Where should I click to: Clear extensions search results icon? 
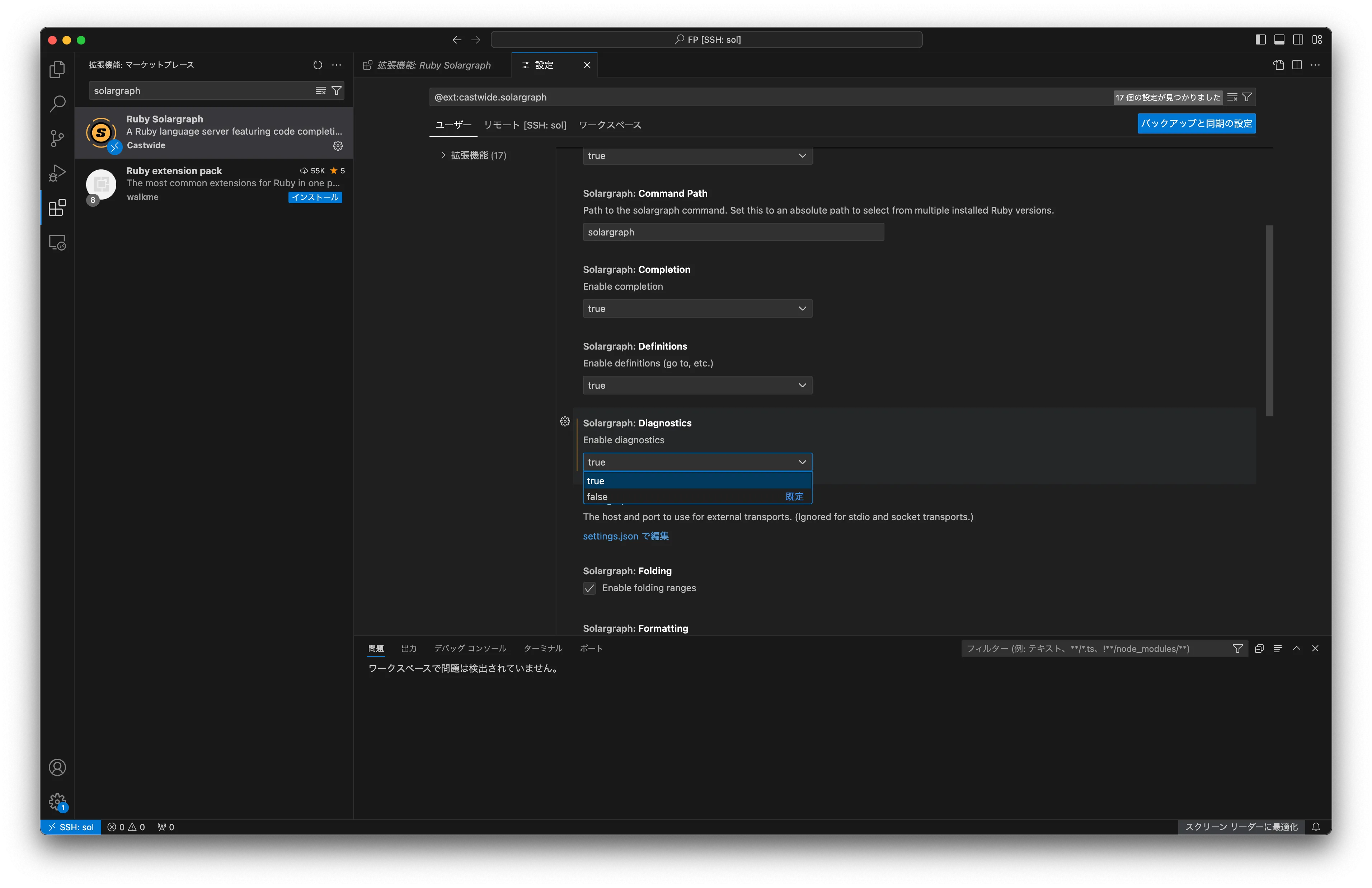pos(320,90)
